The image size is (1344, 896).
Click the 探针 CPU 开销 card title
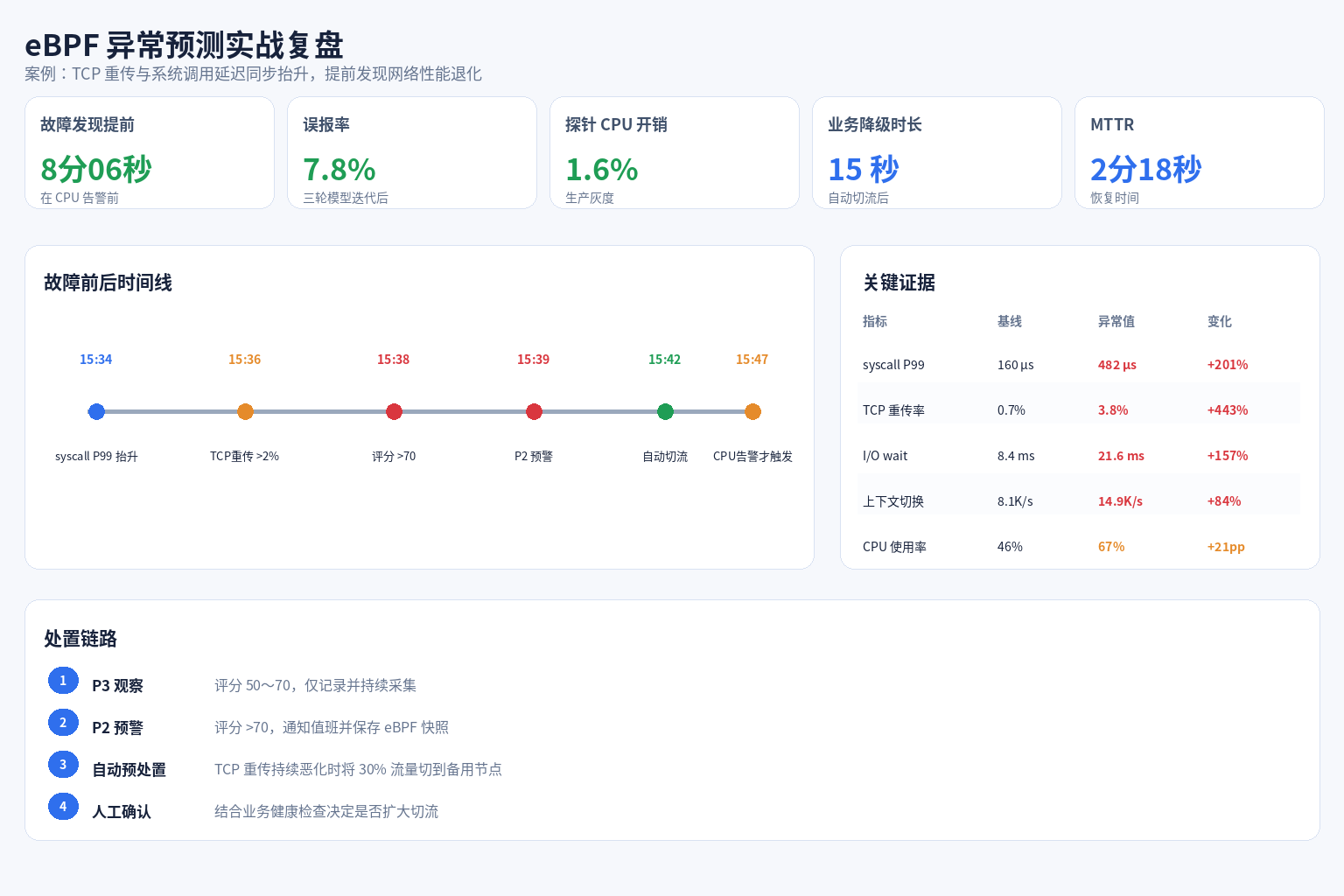[616, 124]
